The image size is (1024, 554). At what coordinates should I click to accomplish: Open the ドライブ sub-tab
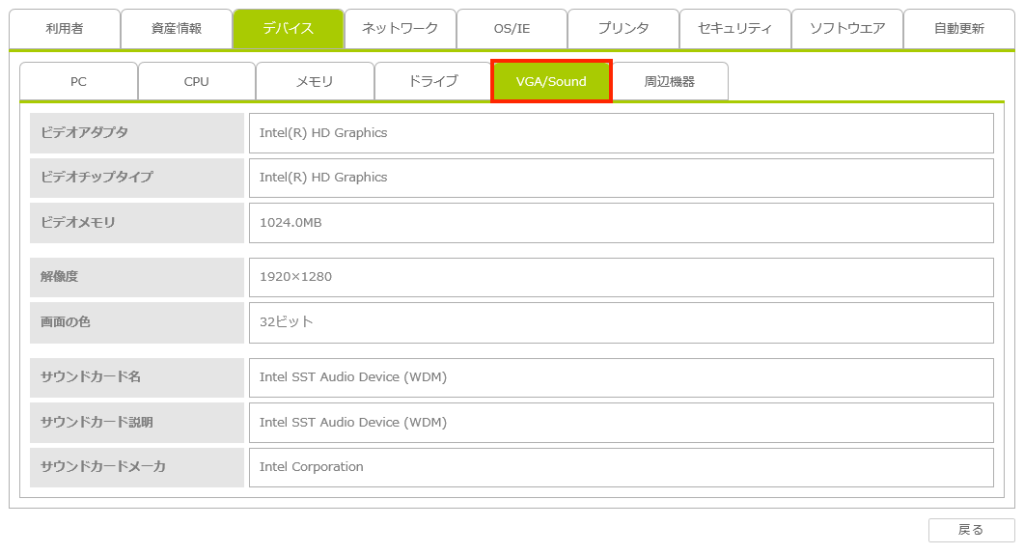coord(433,82)
